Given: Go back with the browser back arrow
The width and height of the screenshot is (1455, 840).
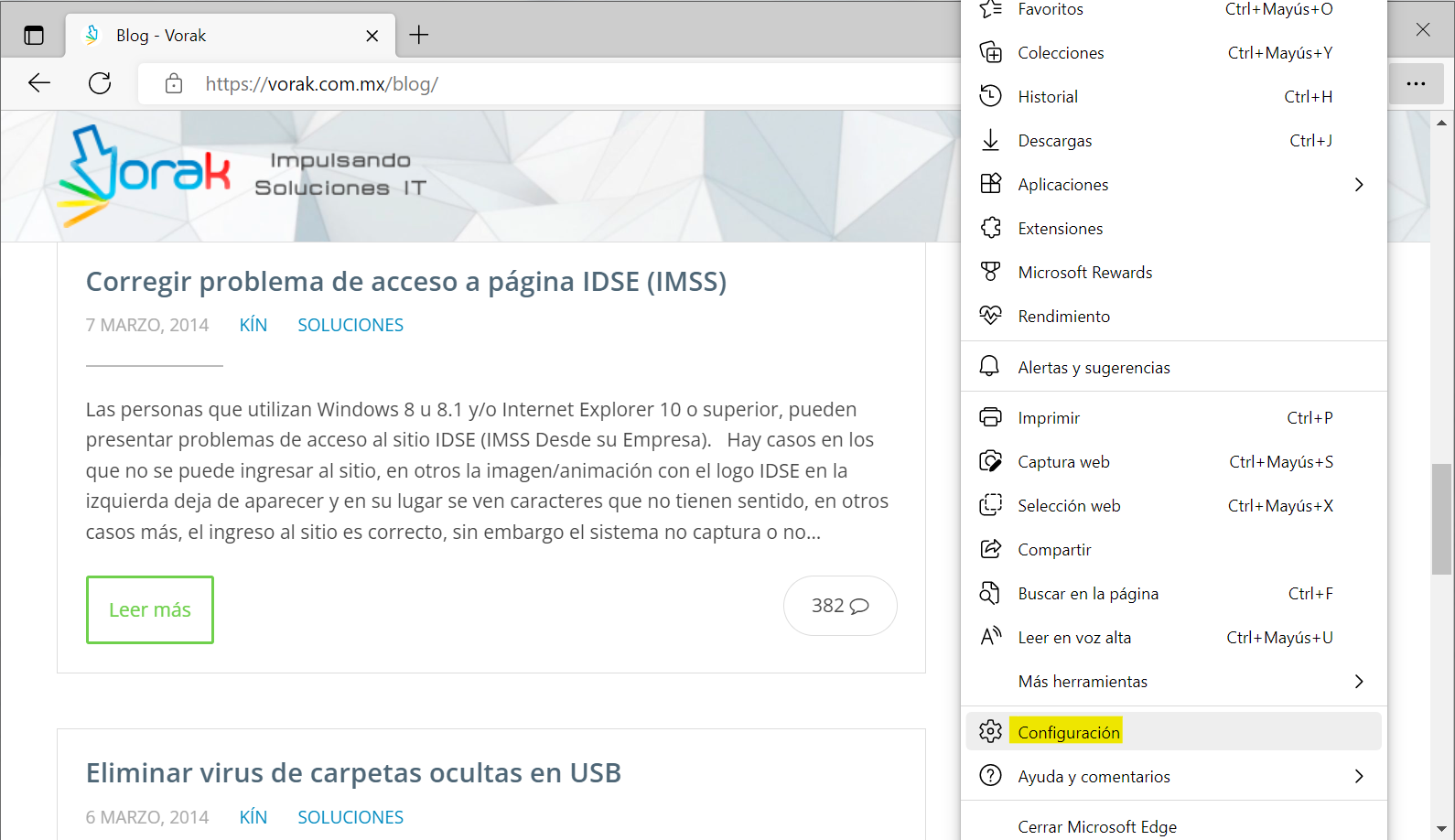Looking at the screenshot, I should click(x=39, y=83).
